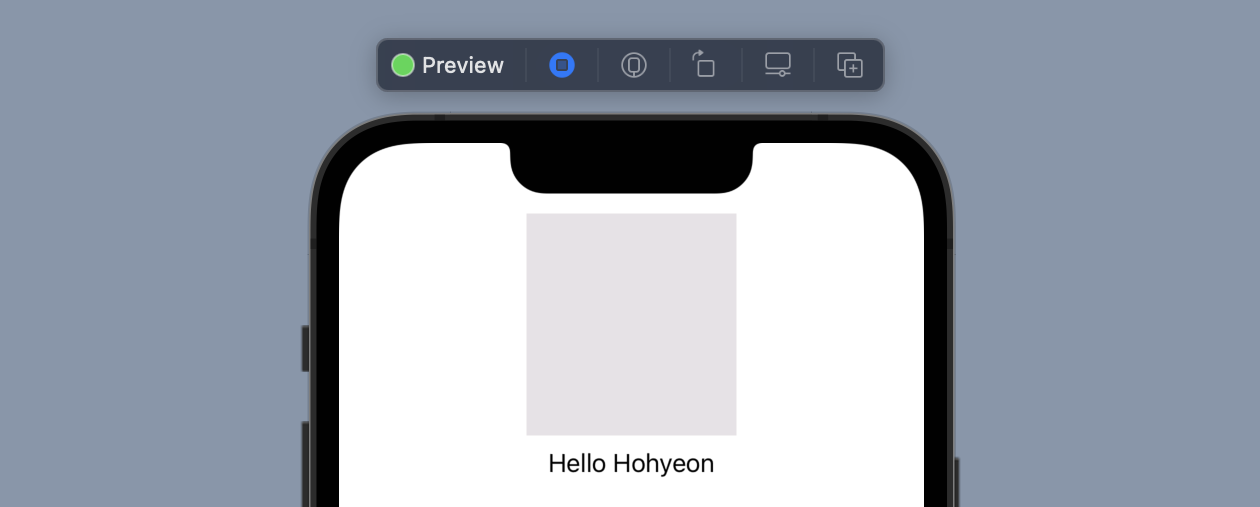This screenshot has width=1260, height=507.
Task: Open Device Settings for the preview
Action: (778, 65)
